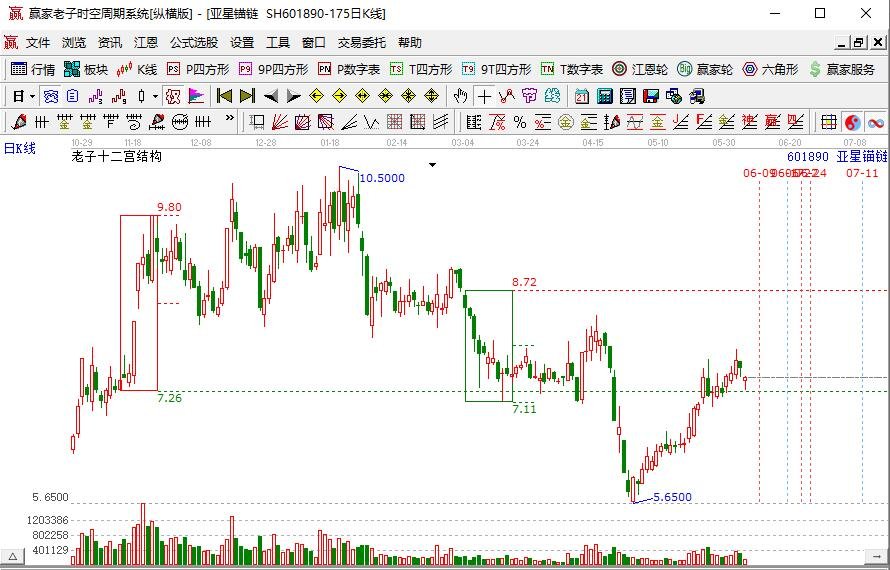Click the 07-11 future date marker
Viewport: 890px width, 570px height.
coord(862,173)
